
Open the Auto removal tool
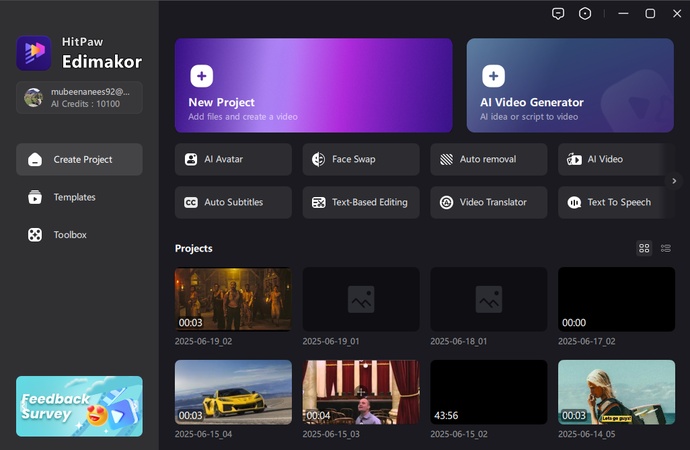[488, 159]
